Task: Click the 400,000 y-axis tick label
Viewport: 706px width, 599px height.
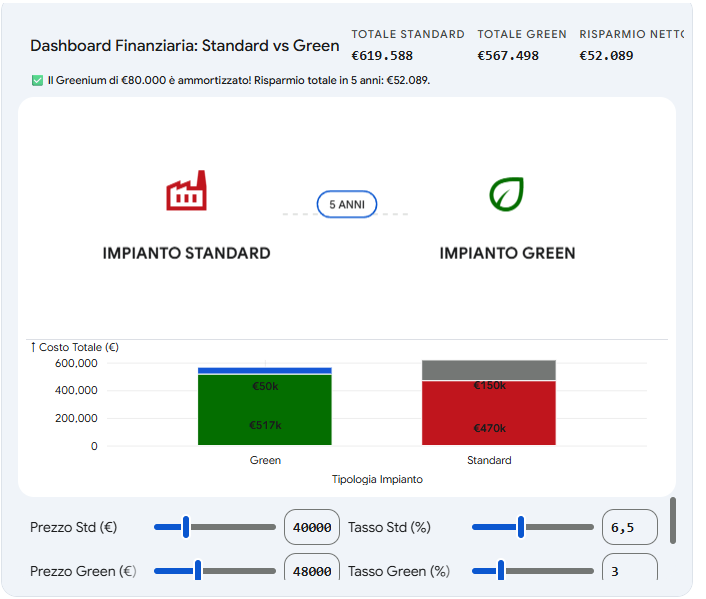Action: pyautogui.click(x=76, y=390)
